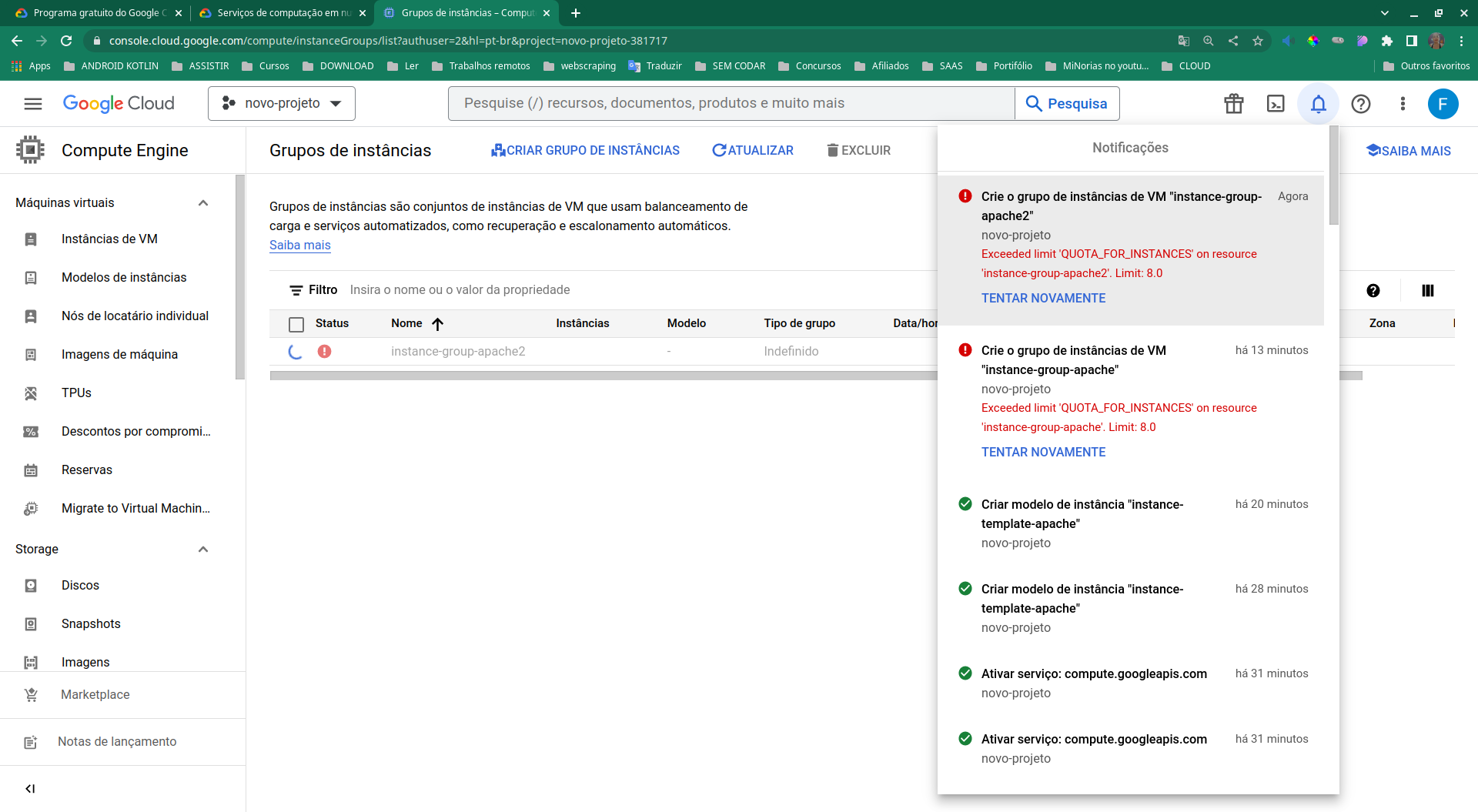Open the three-dot settings menu

pos(1403,103)
